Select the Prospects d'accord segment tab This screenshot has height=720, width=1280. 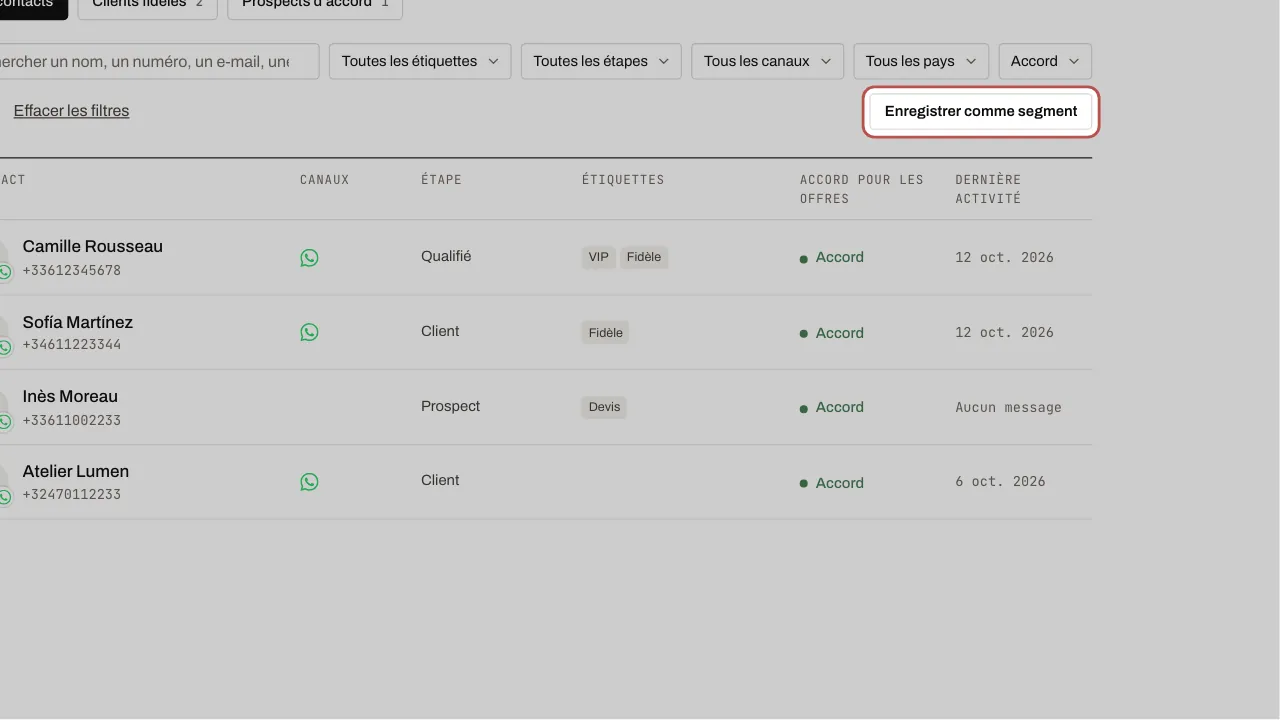(x=315, y=6)
